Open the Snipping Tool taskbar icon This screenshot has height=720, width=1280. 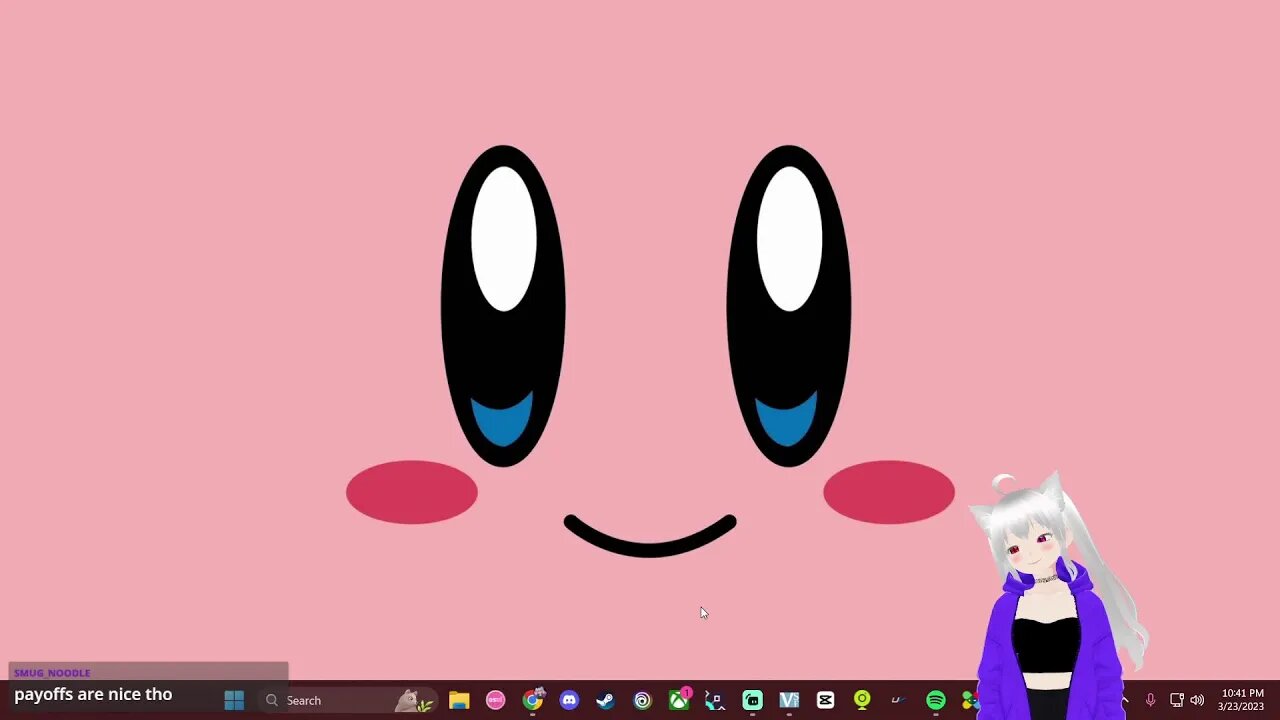coord(715,701)
